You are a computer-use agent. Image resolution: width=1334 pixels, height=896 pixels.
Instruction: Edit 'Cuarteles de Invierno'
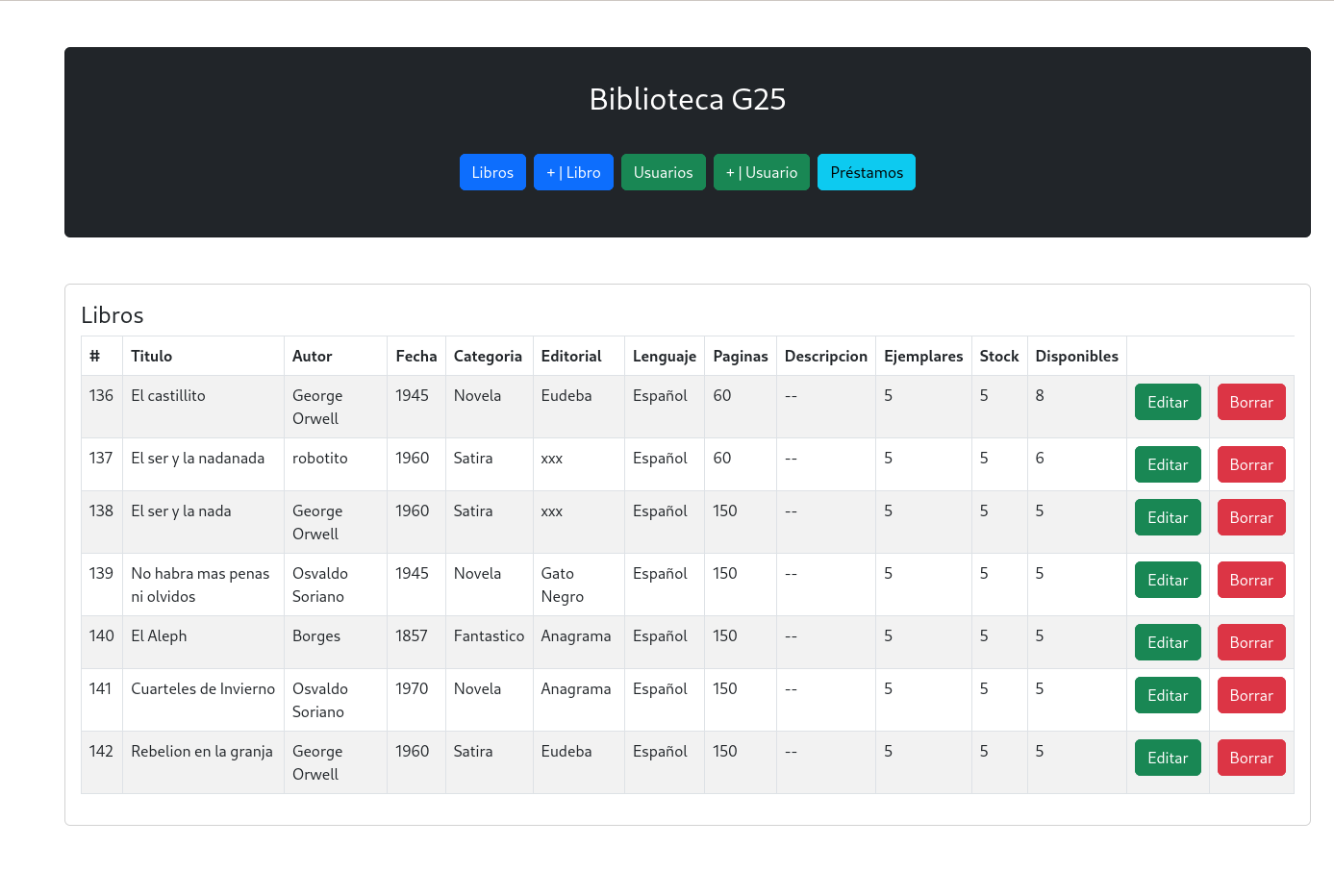[x=1168, y=694]
